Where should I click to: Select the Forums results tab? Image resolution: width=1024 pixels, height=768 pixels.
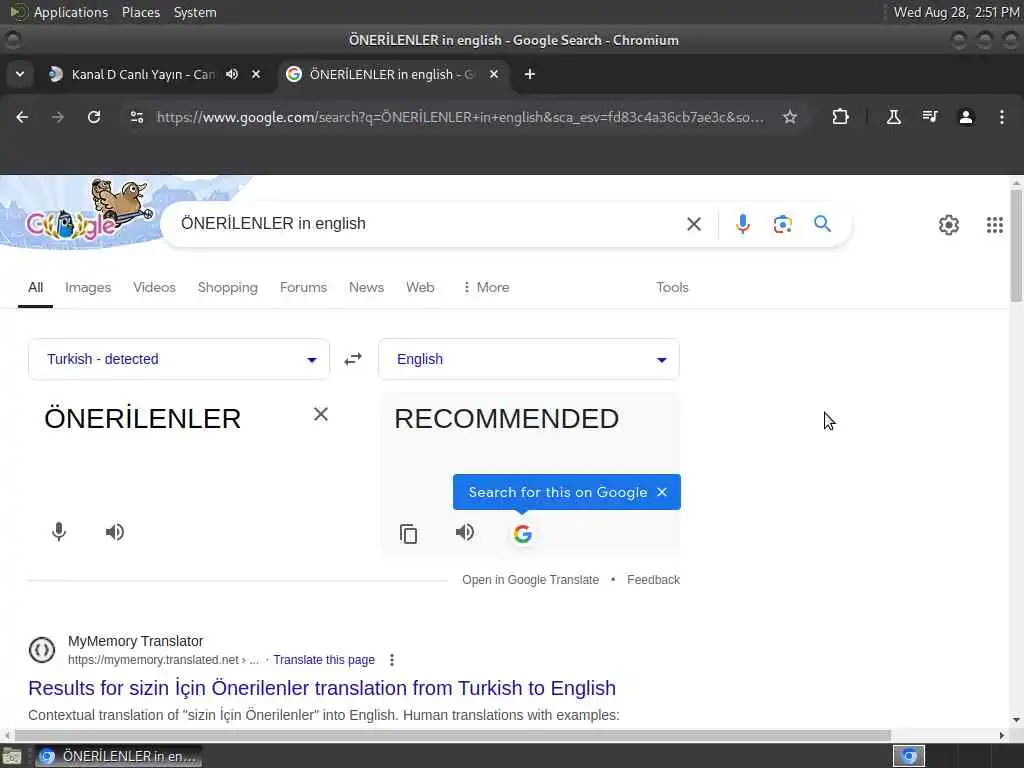[303, 287]
